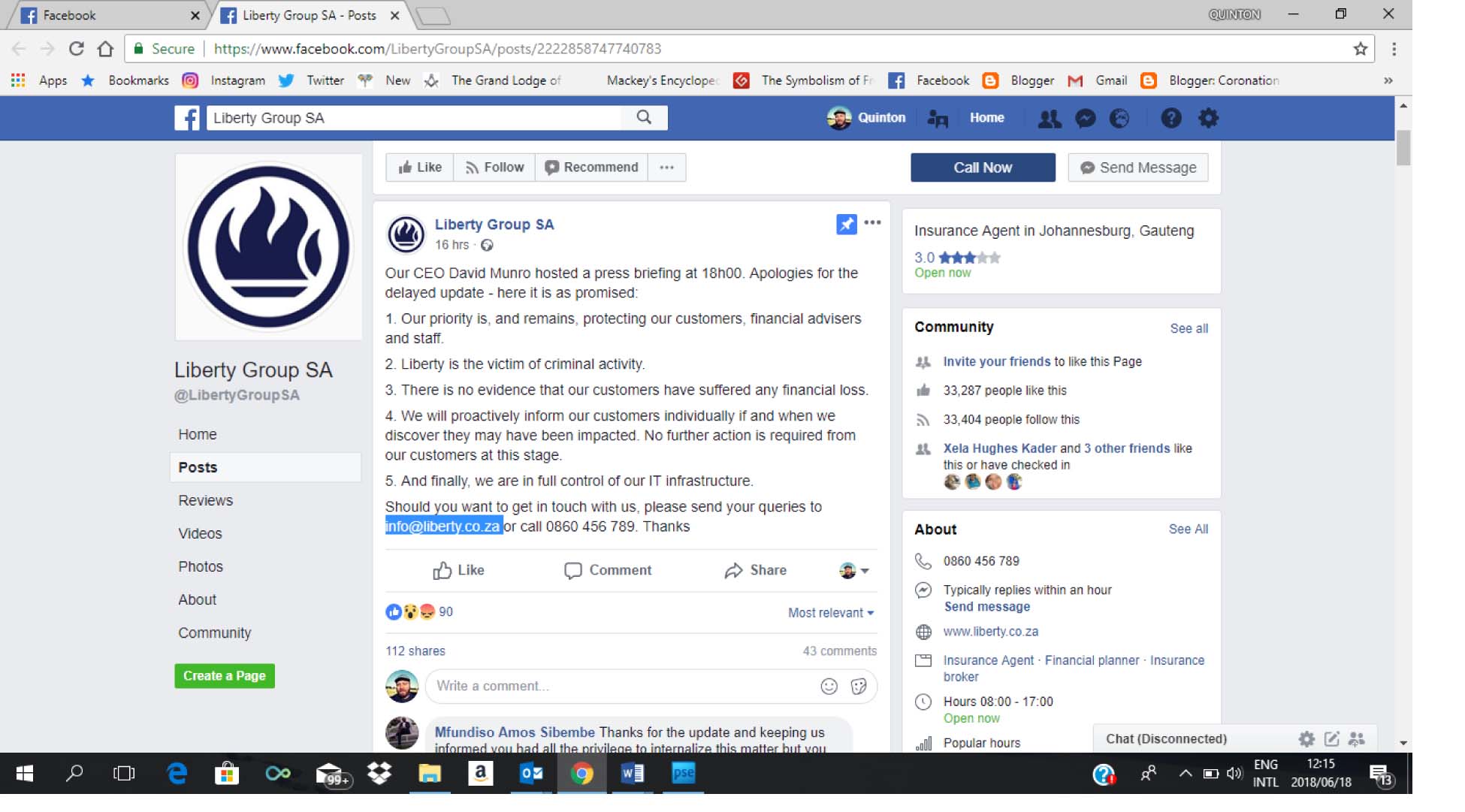Image resolution: width=1465 pixels, height=812 pixels.
Task: Click the emoji smiley in comment box
Action: coord(829,686)
